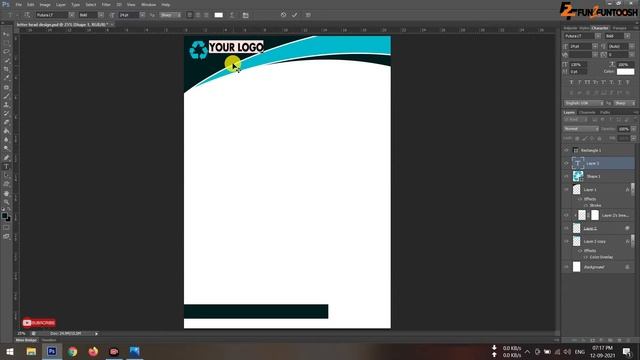The width and height of the screenshot is (640, 360).
Task: Open font family dropdown in options bar
Action: [71, 15]
